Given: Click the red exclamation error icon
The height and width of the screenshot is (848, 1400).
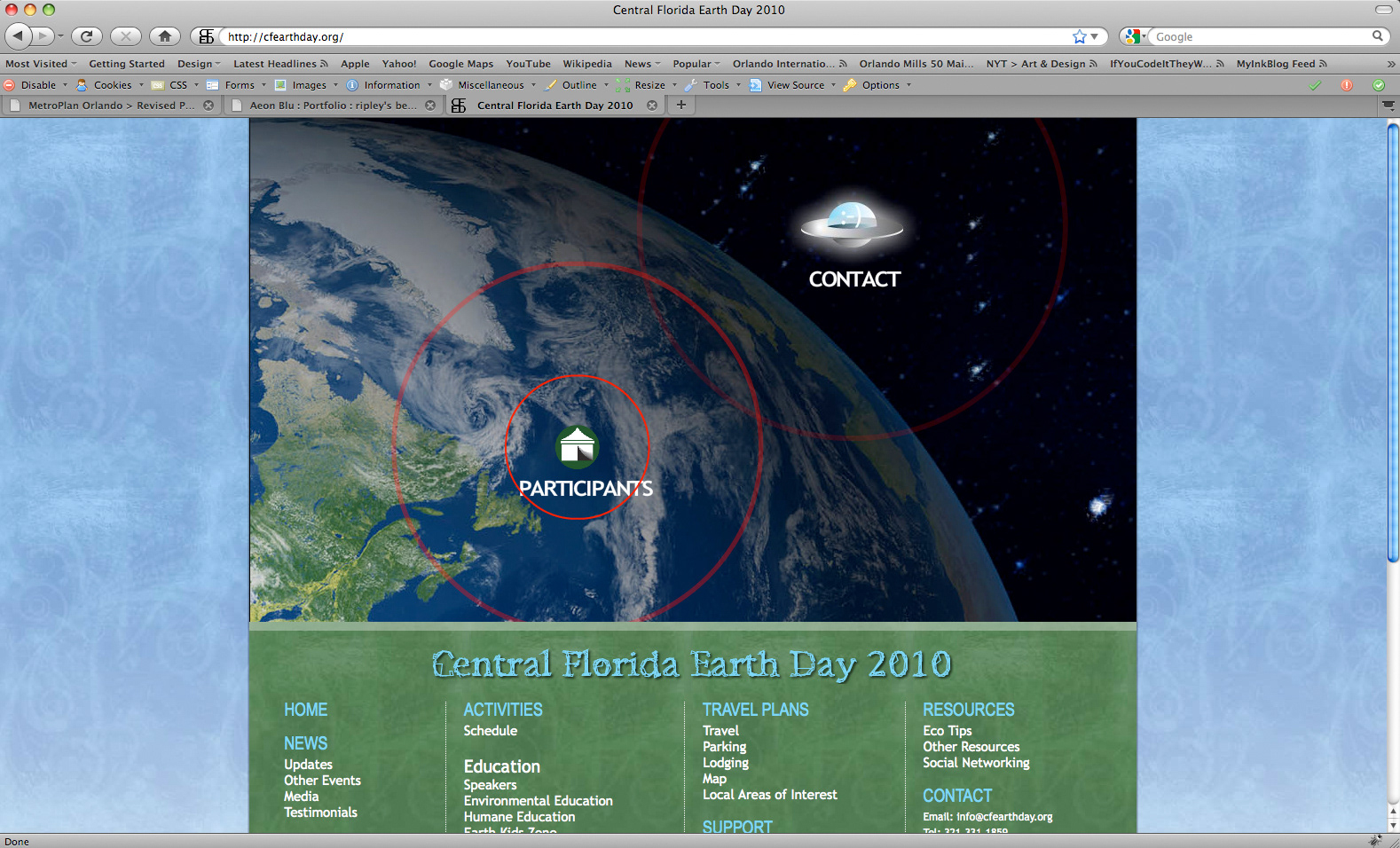Looking at the screenshot, I should 1347,85.
